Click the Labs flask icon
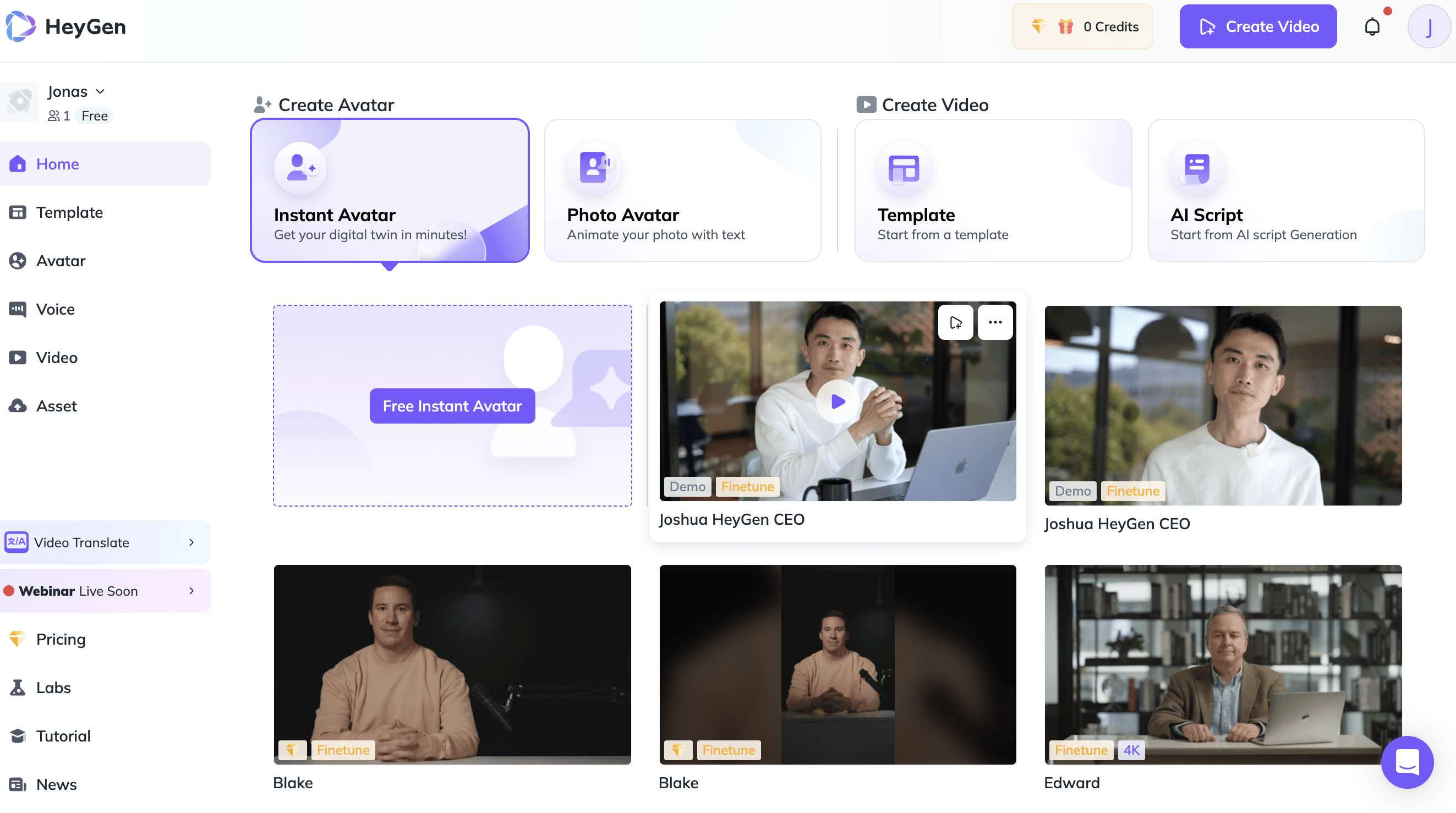Viewport: 1456px width, 813px height. tap(18, 688)
